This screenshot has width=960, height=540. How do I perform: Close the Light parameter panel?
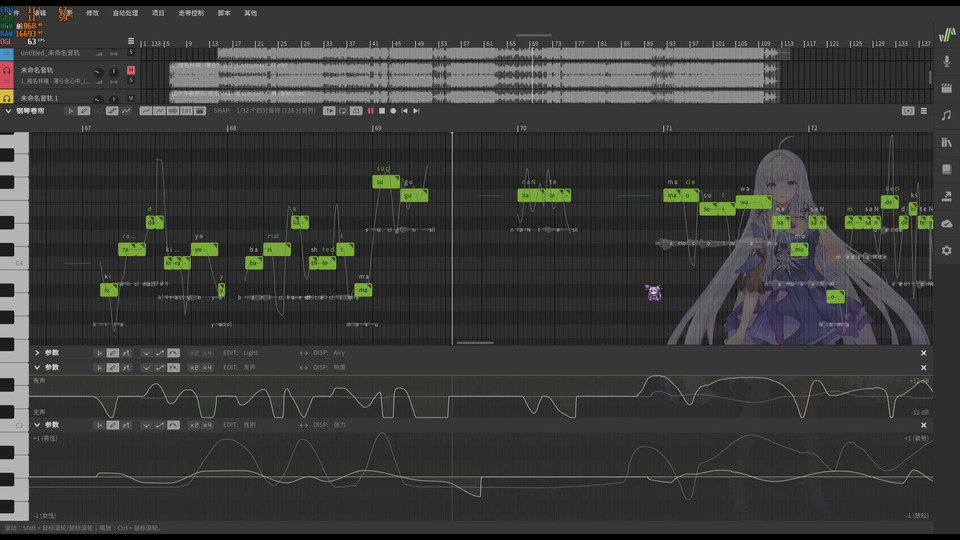(924, 353)
